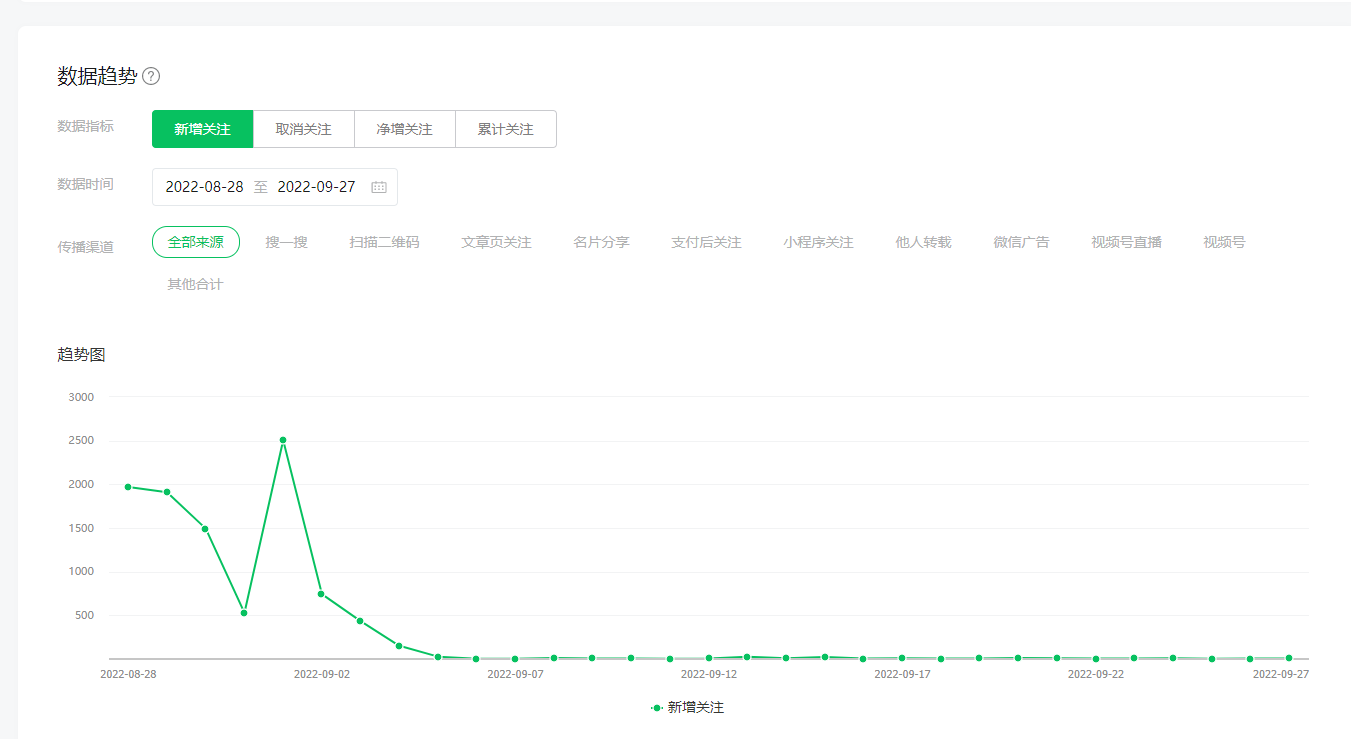Click the 数据趋势 section title

point(97,76)
